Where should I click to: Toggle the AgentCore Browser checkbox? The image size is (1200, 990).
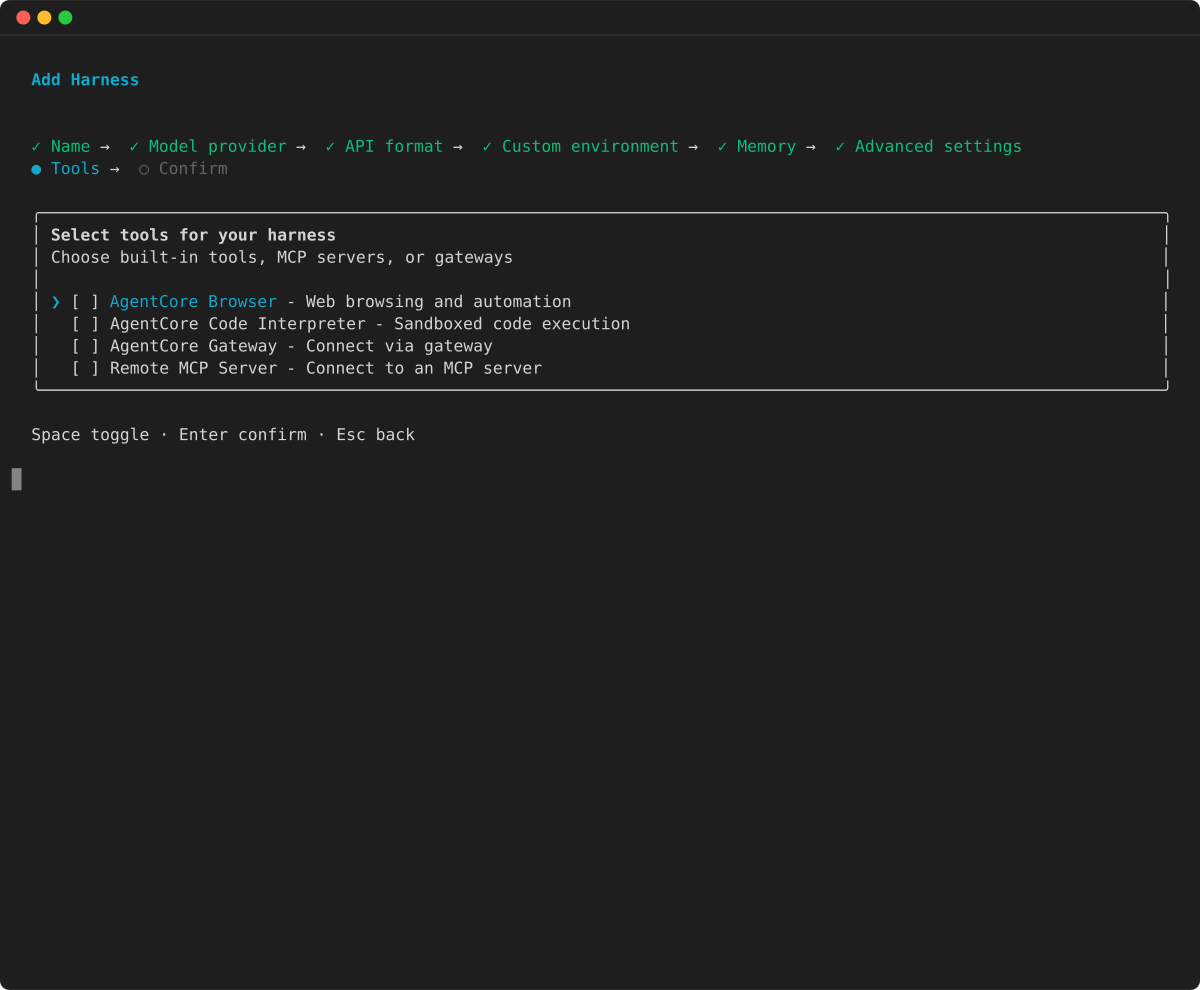point(85,302)
